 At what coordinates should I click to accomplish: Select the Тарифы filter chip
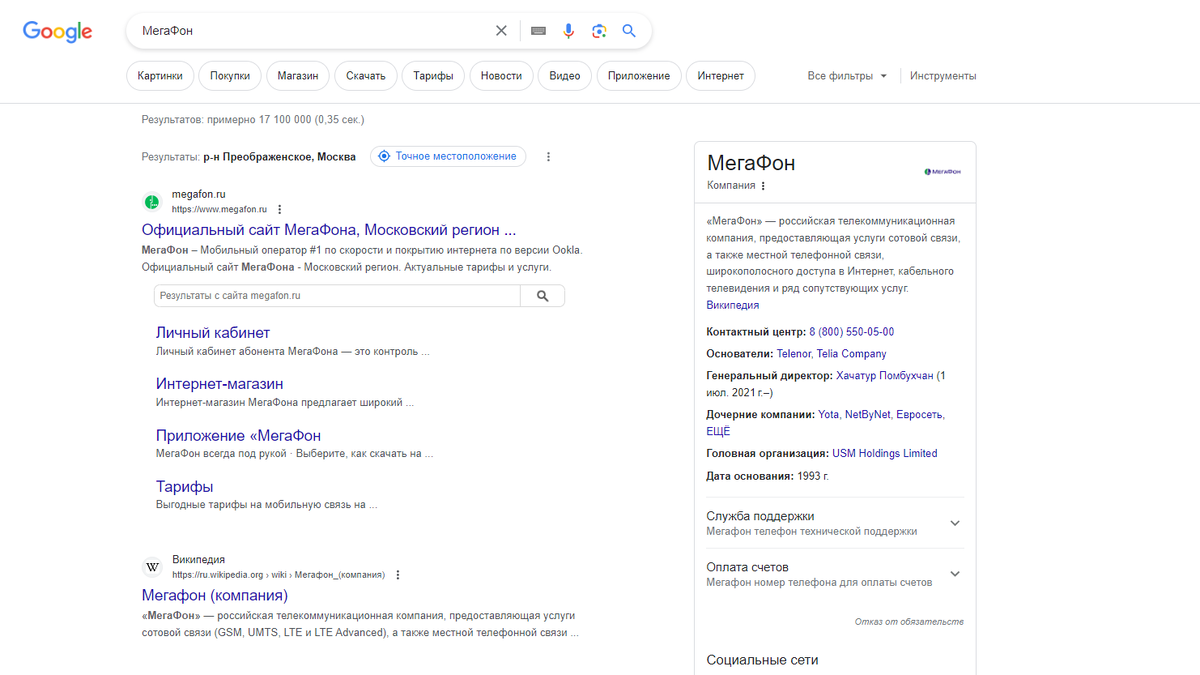pos(434,76)
